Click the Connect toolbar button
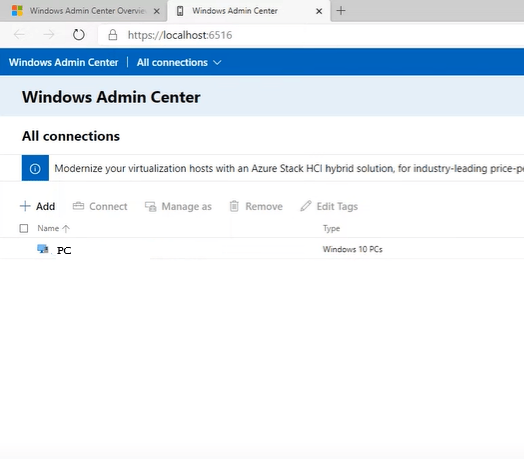The height and width of the screenshot is (459, 524). 100,206
